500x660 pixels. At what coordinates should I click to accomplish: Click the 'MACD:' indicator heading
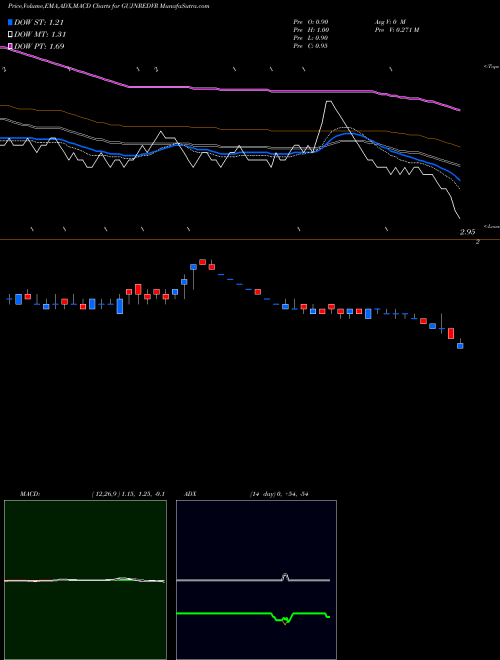[x=30, y=494]
